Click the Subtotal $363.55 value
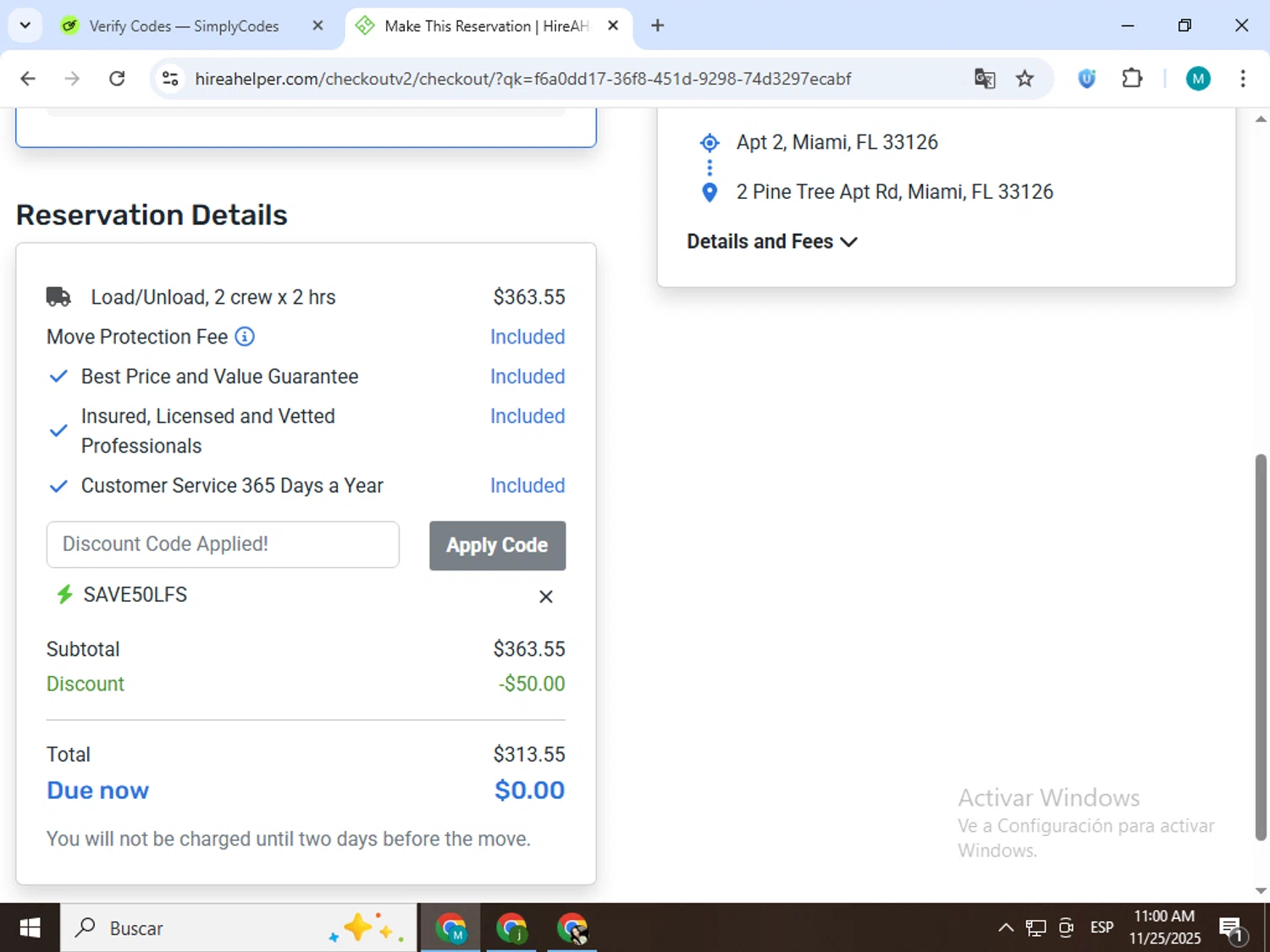 (529, 649)
